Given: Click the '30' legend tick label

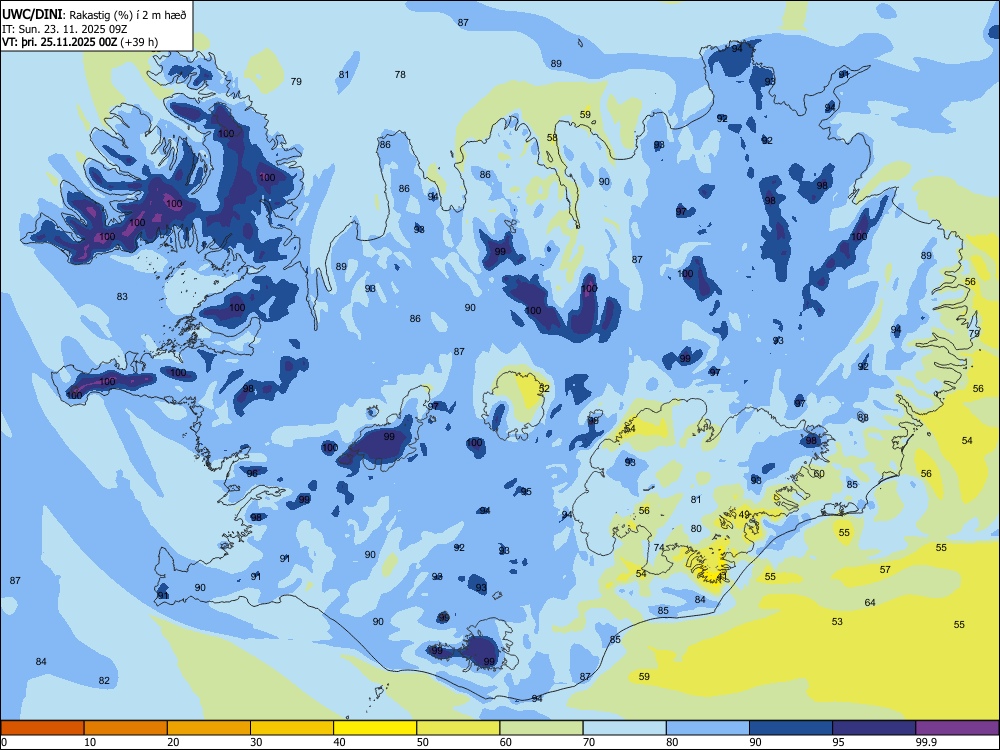Looking at the screenshot, I should pyautogui.click(x=256, y=742).
